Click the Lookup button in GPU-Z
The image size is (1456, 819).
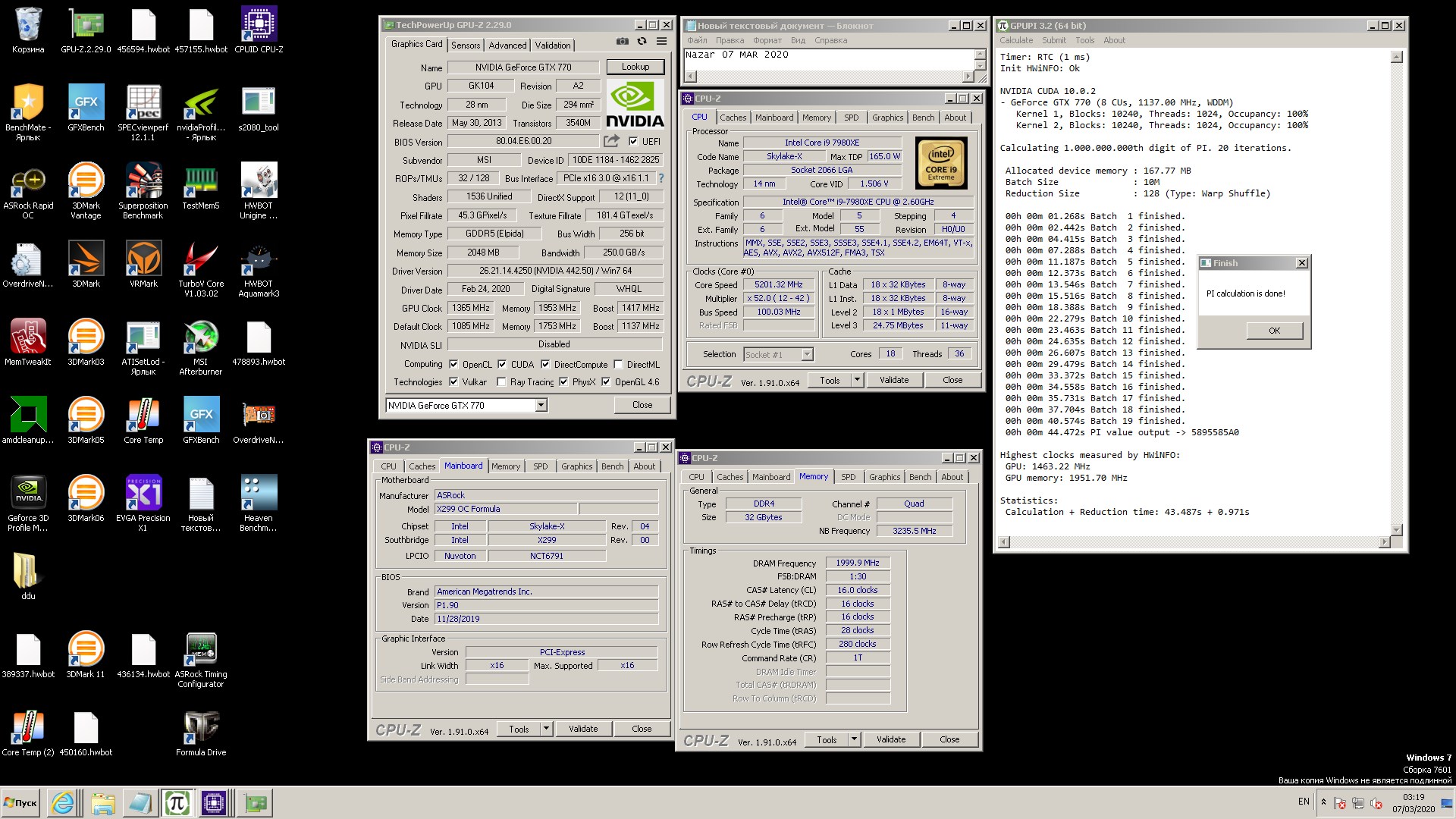635,67
